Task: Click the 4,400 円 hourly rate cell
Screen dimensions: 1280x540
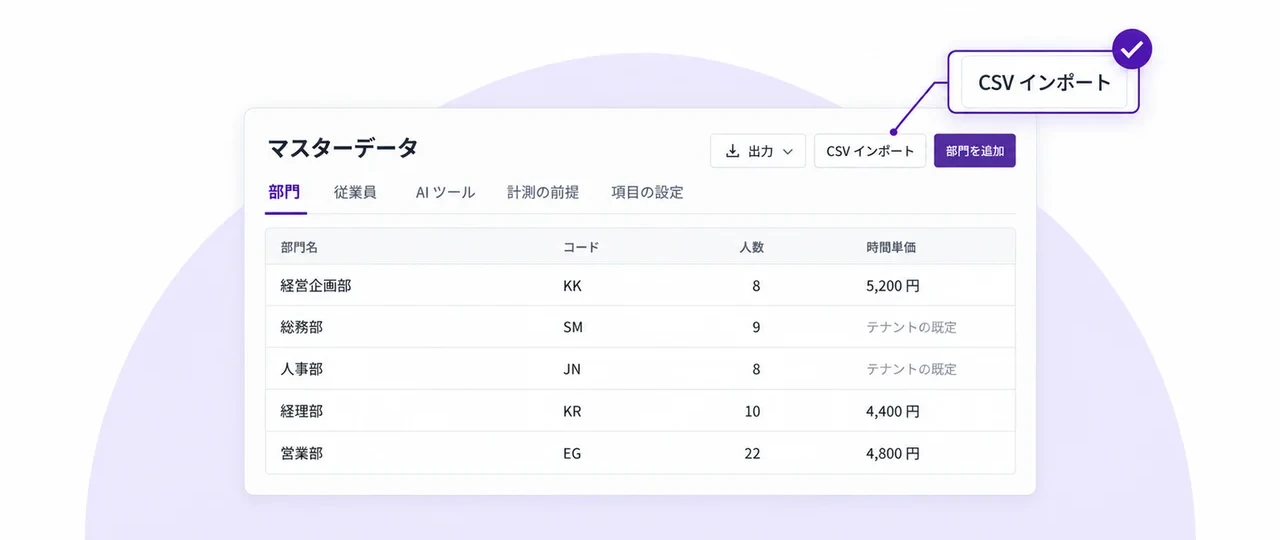Action: (893, 411)
